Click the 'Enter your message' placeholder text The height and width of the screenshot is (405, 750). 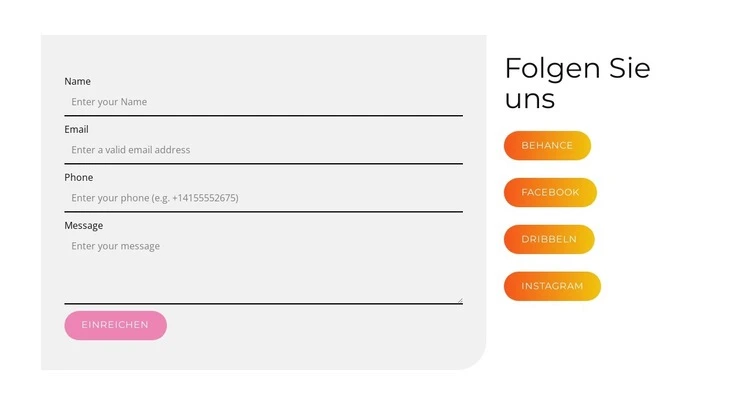click(115, 246)
